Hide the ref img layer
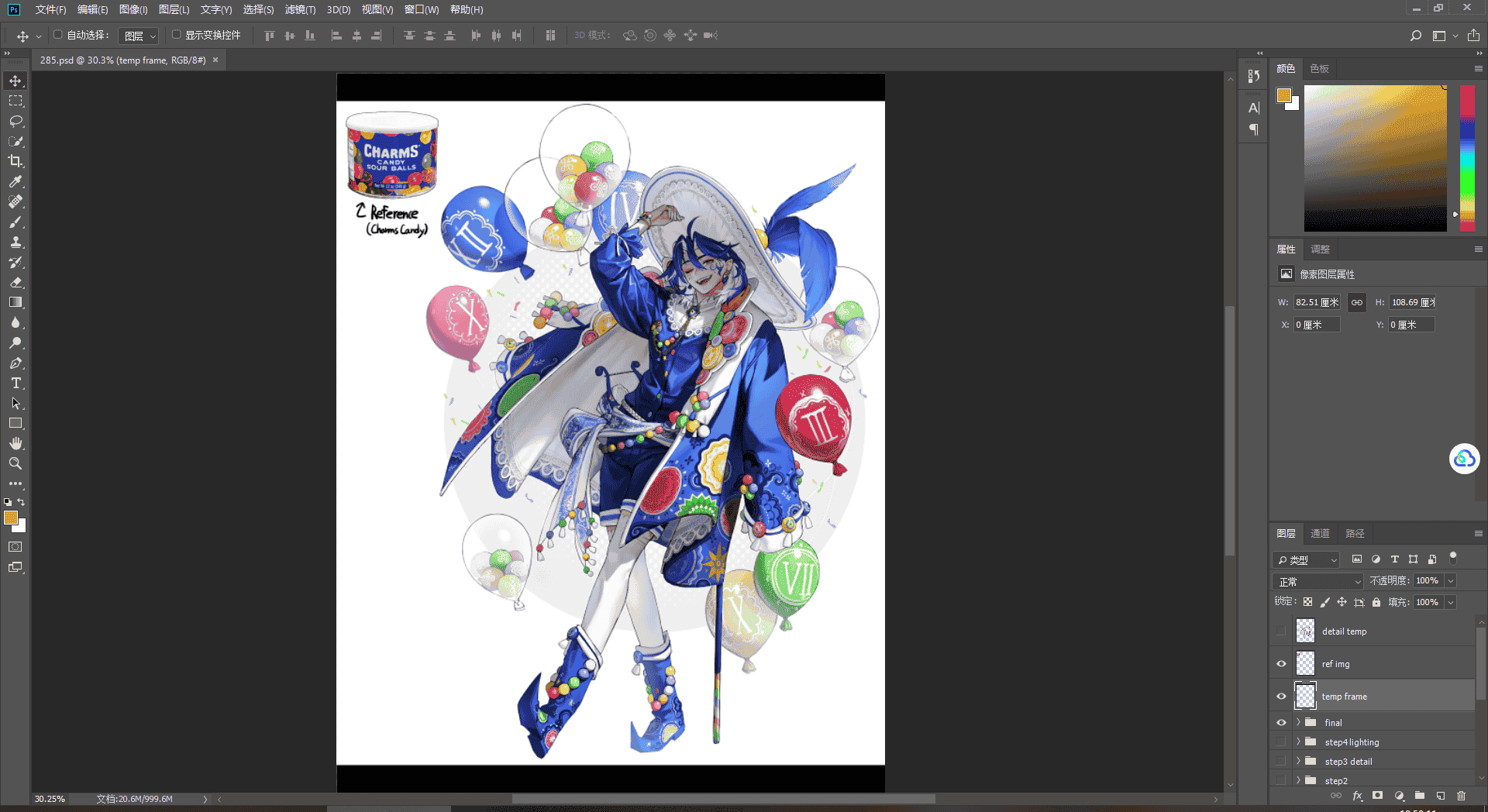 click(x=1281, y=664)
